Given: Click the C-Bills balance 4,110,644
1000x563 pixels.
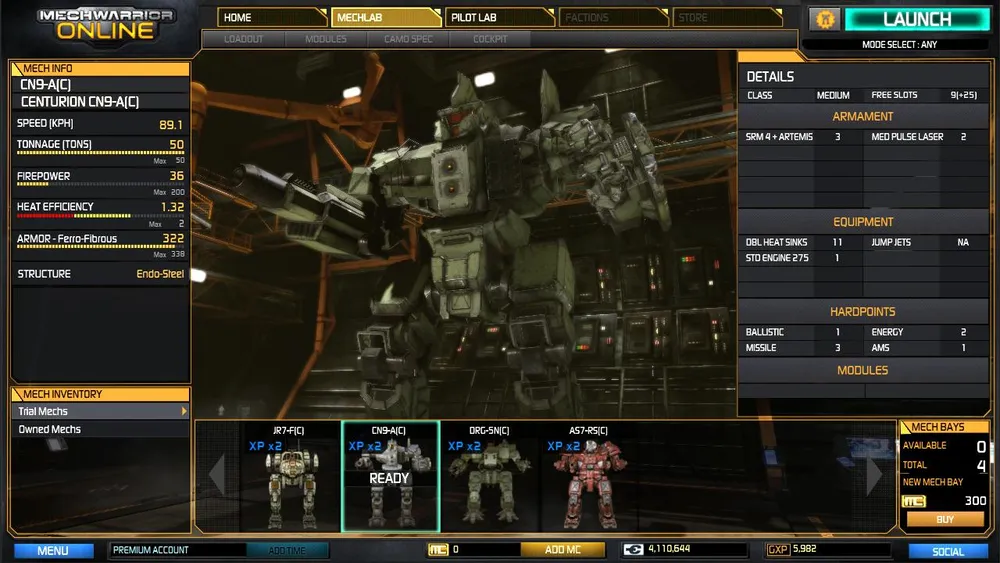Looking at the screenshot, I should coord(669,548).
